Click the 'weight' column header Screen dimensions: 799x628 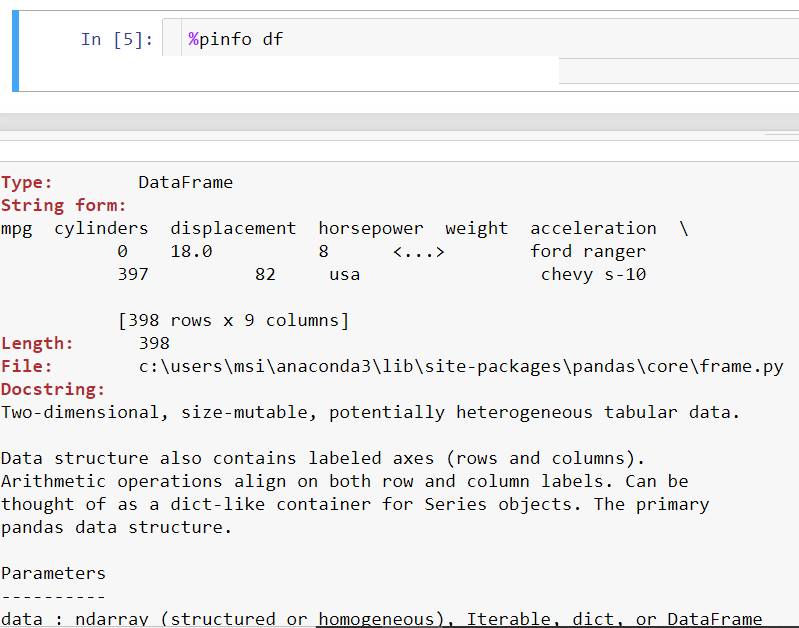click(x=476, y=228)
